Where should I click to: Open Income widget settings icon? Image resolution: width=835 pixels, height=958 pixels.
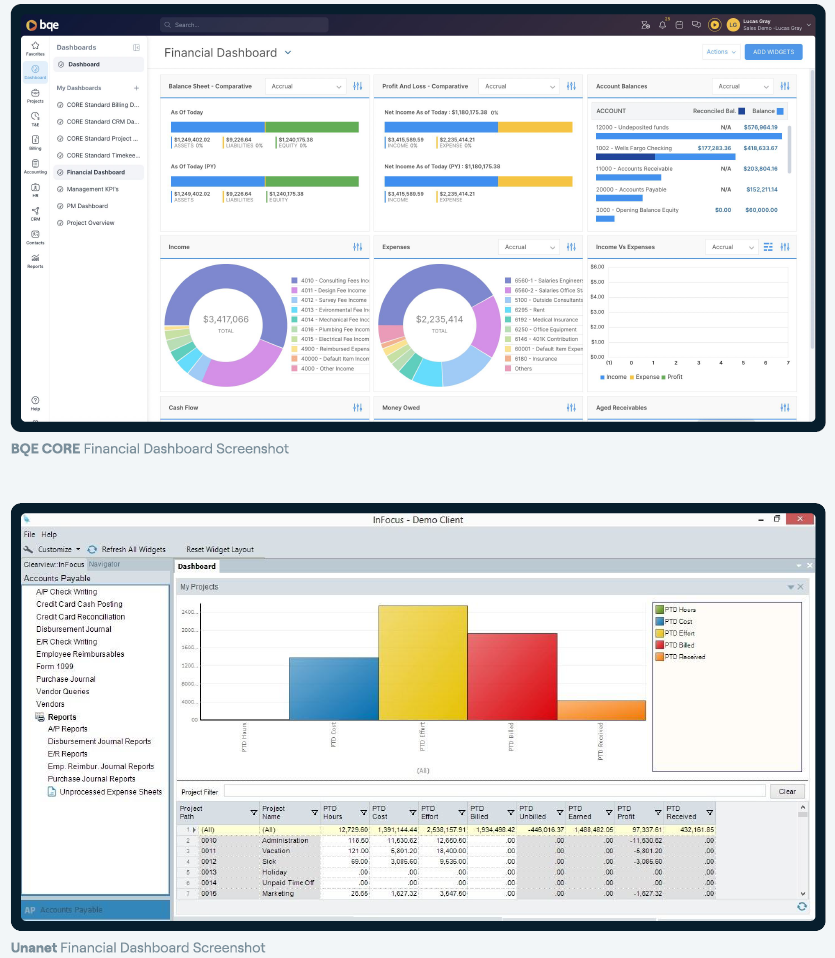tap(357, 247)
